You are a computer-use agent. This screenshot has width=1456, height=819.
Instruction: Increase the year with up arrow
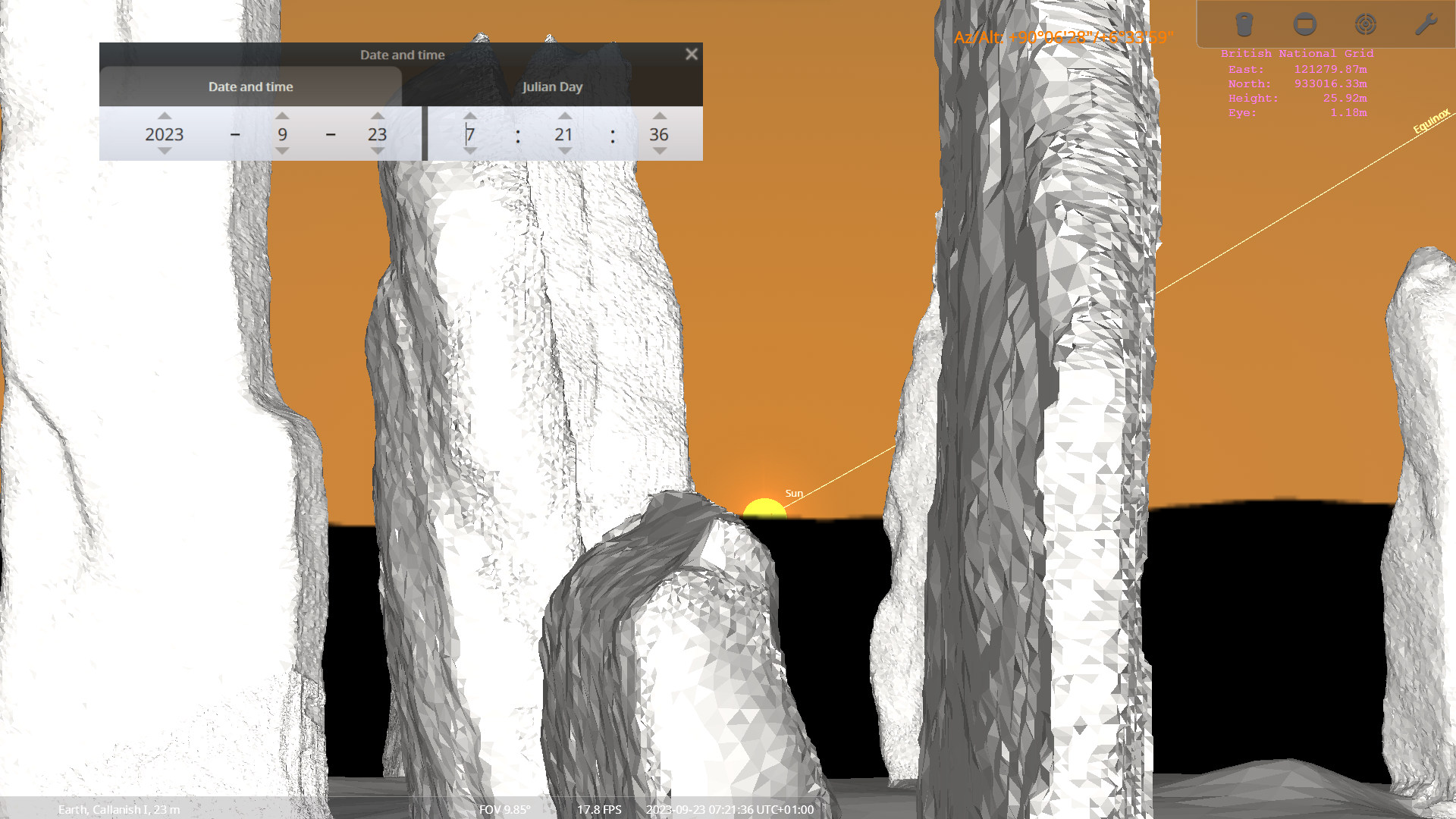point(165,116)
